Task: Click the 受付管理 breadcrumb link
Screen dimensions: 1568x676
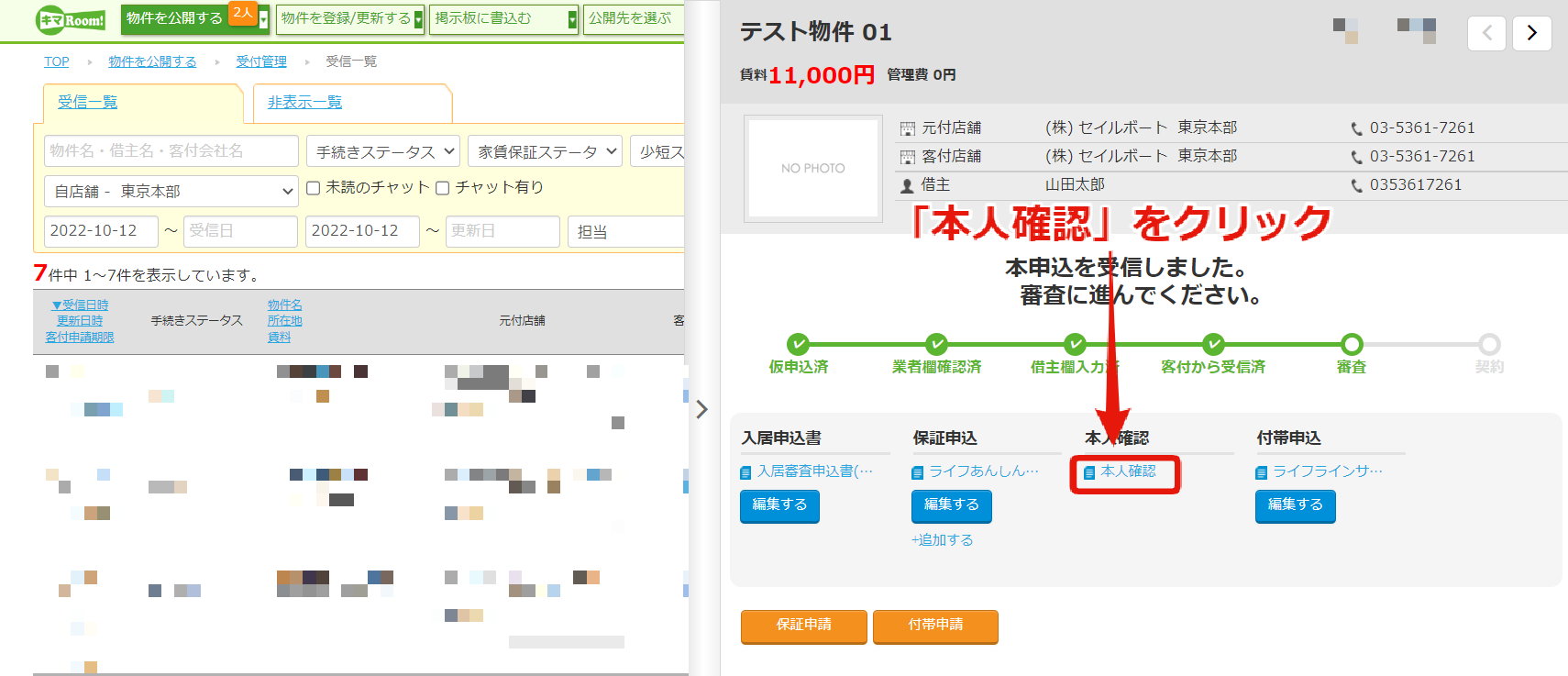Action: coord(261,61)
